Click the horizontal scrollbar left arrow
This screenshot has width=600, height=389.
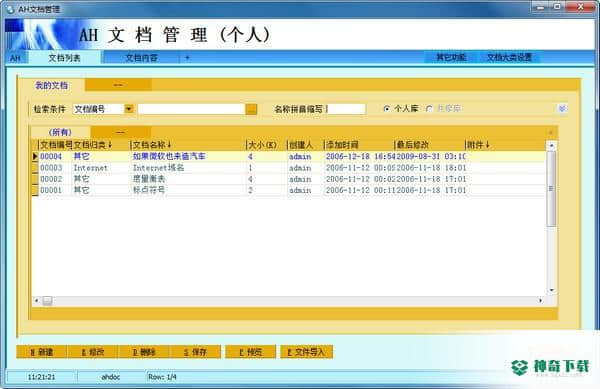tap(36, 301)
